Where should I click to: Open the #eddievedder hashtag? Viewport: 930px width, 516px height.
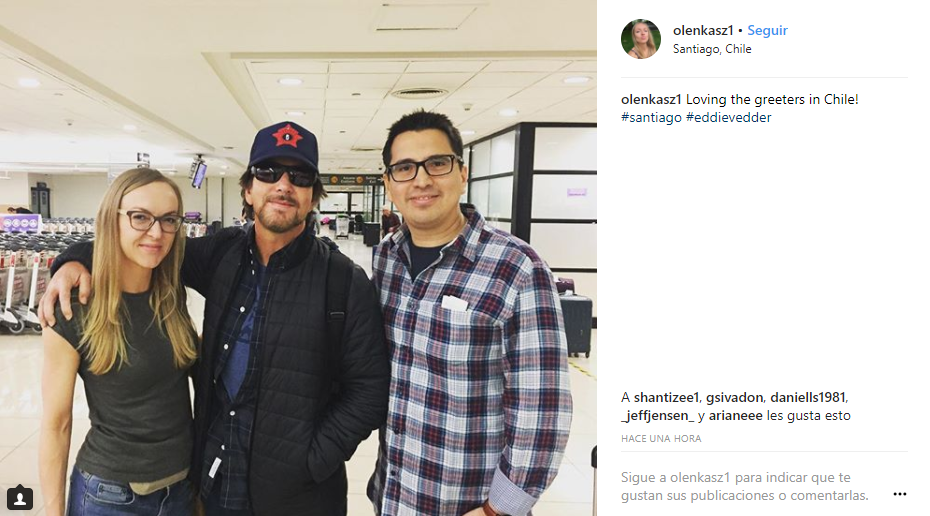tap(728, 117)
